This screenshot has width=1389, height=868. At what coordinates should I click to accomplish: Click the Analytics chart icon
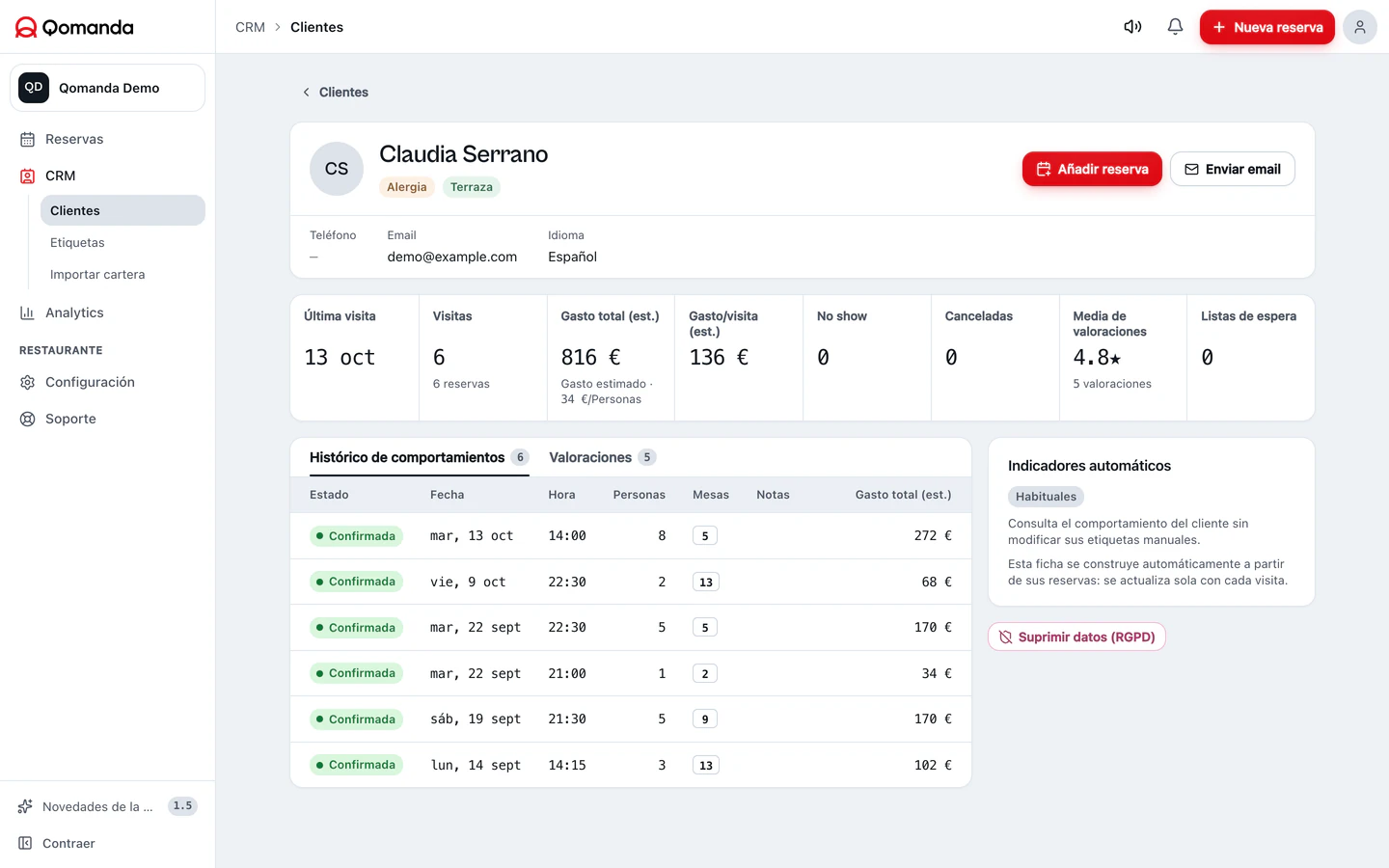(x=28, y=313)
